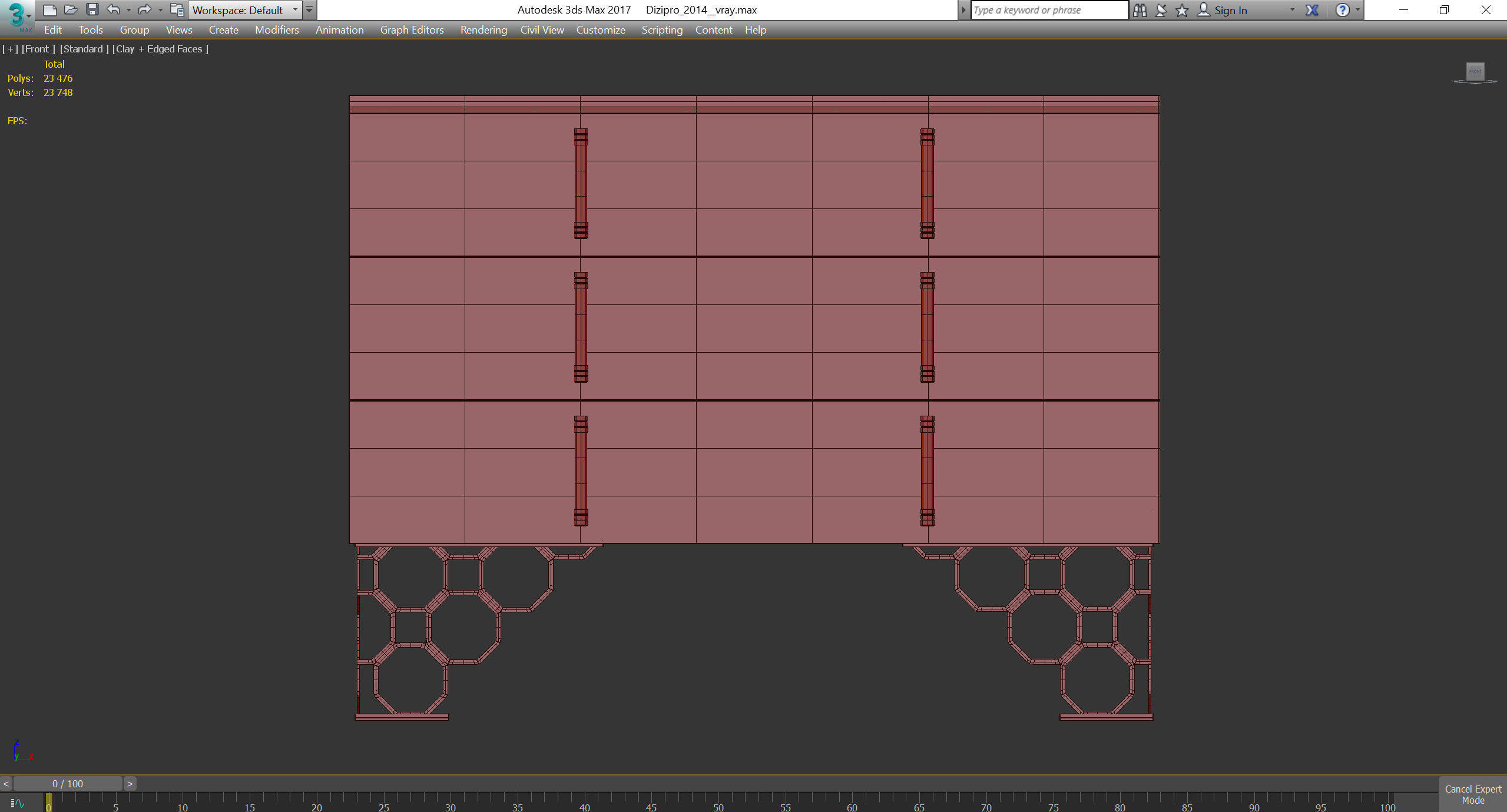Undo the last action

pos(113,9)
